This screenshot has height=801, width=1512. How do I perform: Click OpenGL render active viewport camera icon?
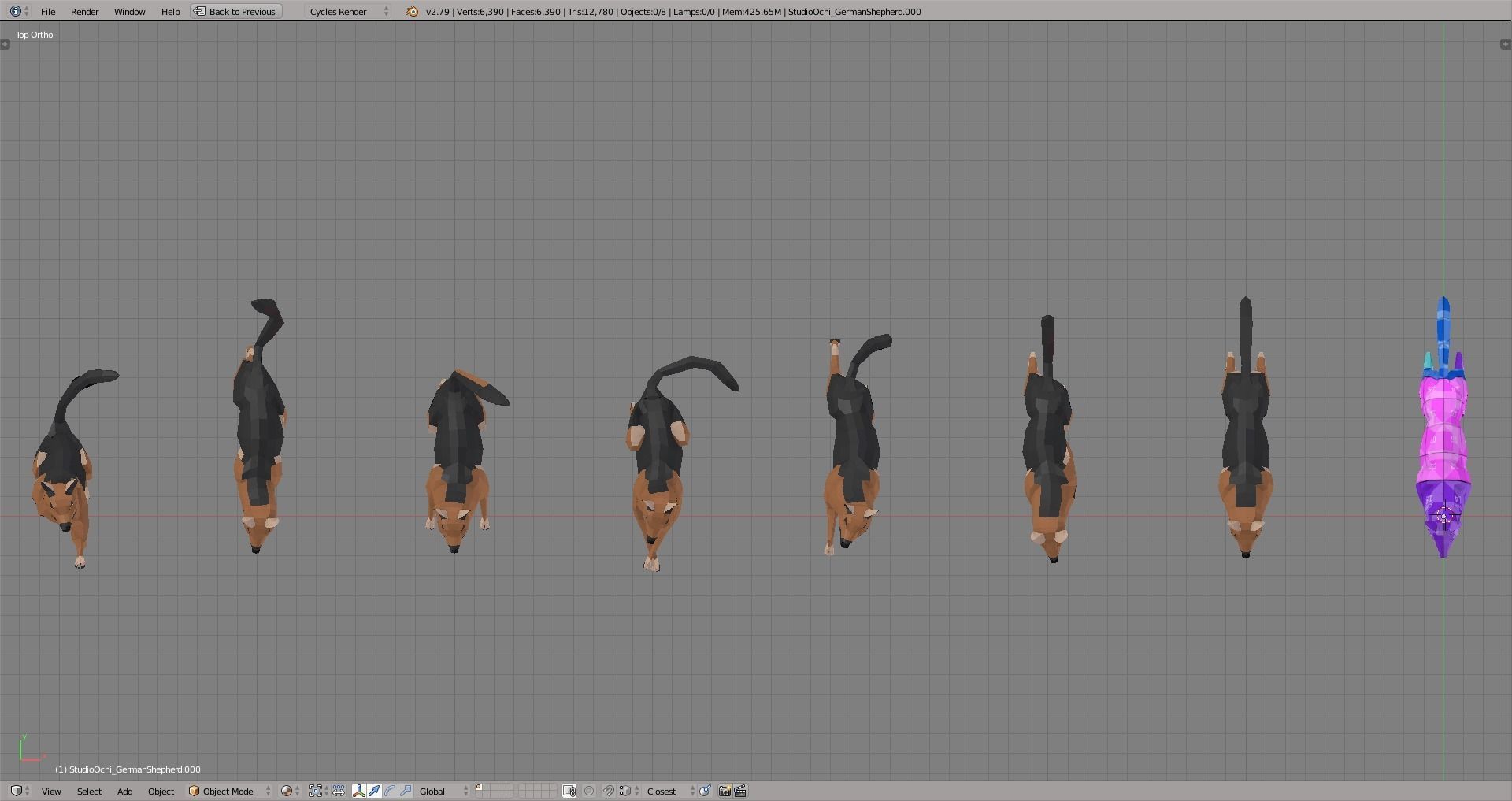[724, 791]
